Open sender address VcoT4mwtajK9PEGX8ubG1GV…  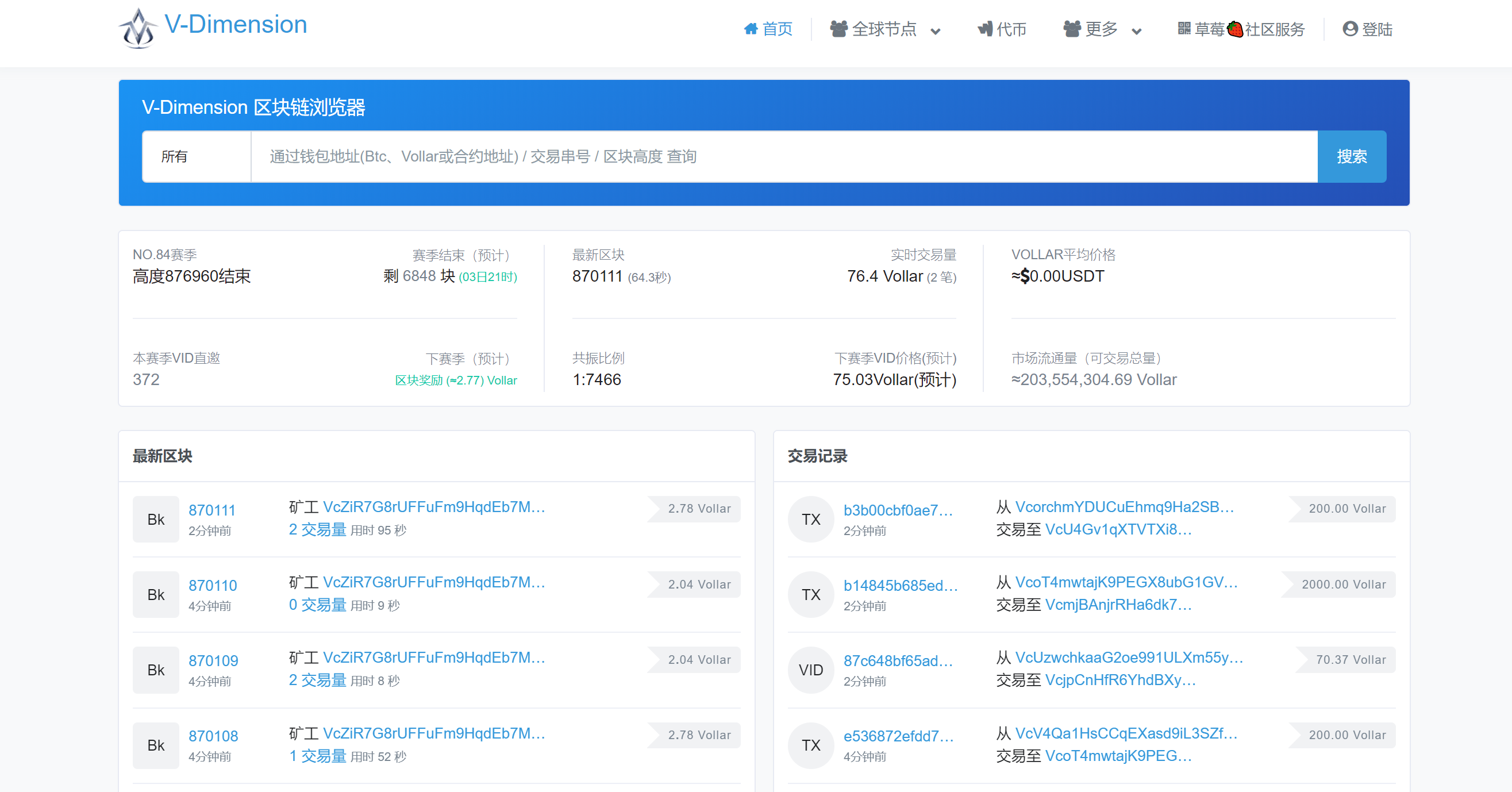1126,582
